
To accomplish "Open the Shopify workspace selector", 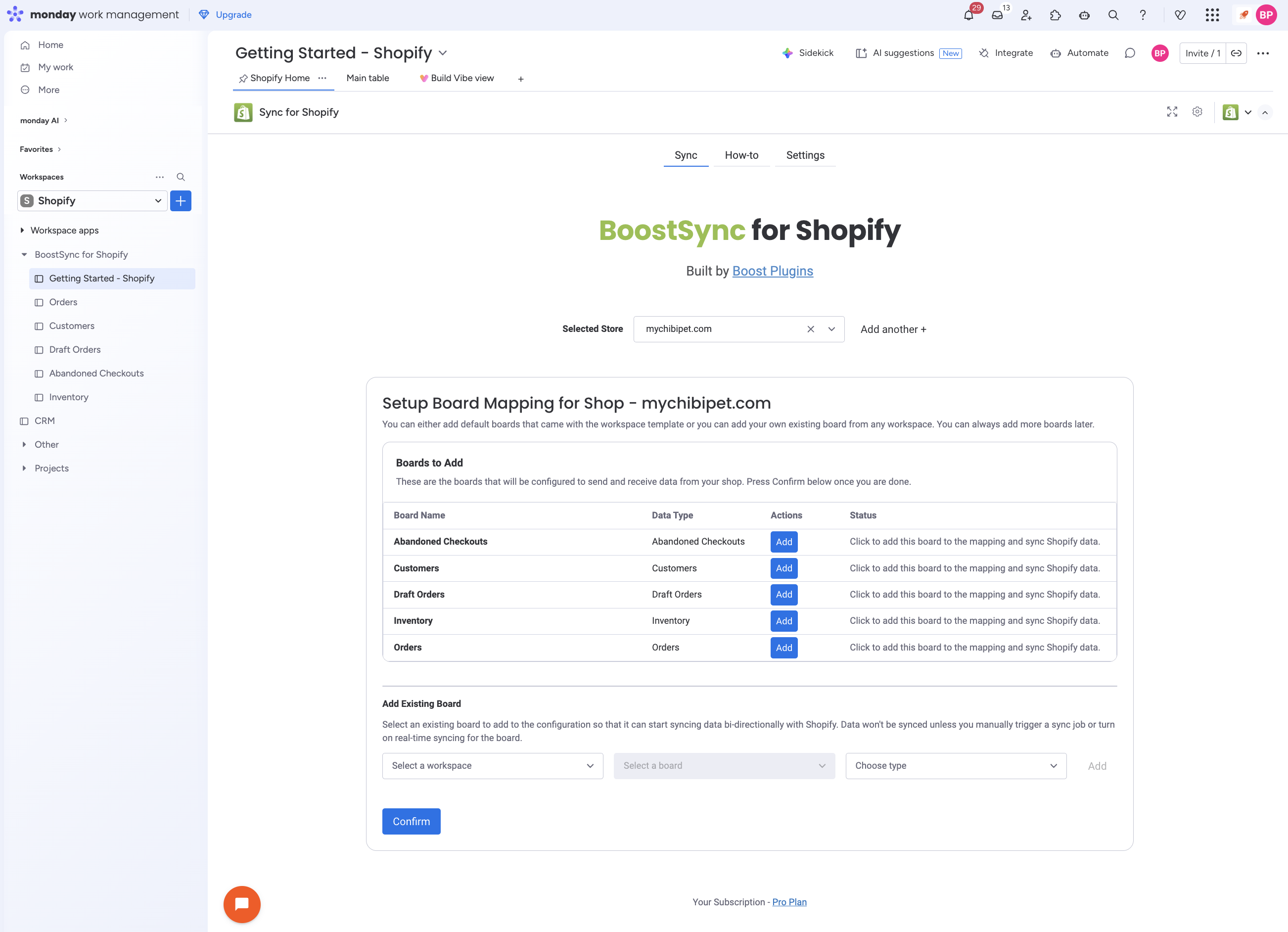I will point(92,200).
